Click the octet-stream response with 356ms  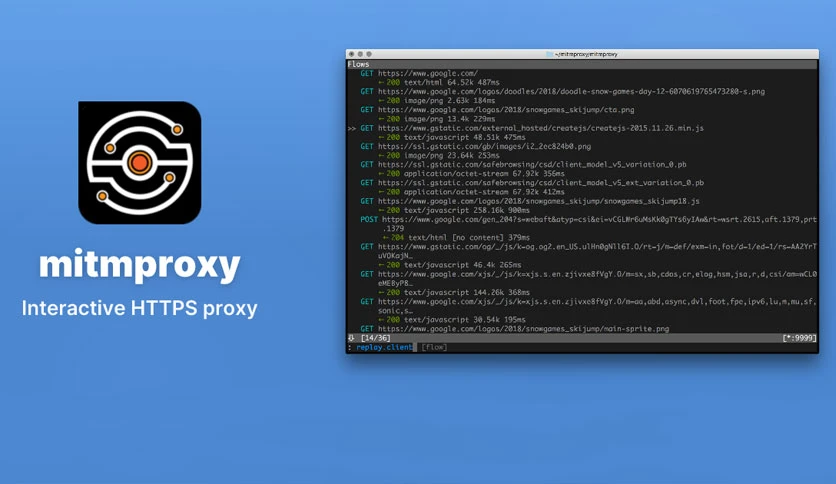pos(471,174)
